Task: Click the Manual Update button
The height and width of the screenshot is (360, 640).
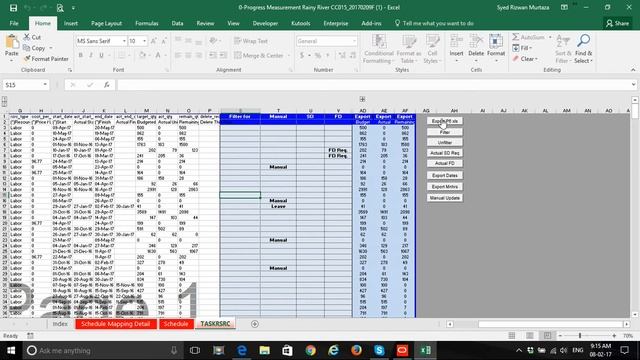Action: [444, 198]
